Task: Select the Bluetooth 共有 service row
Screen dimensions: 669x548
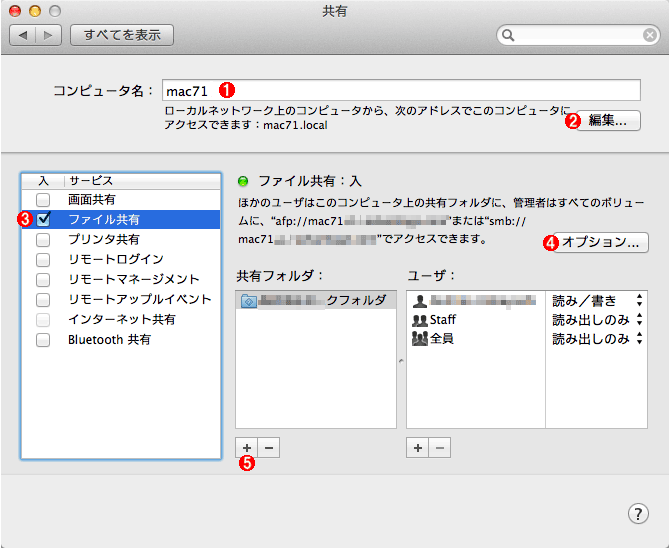Action: [x=121, y=340]
